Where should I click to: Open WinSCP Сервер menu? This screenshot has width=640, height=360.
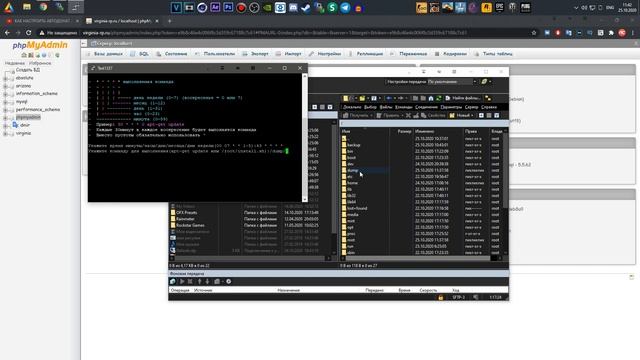point(471,107)
